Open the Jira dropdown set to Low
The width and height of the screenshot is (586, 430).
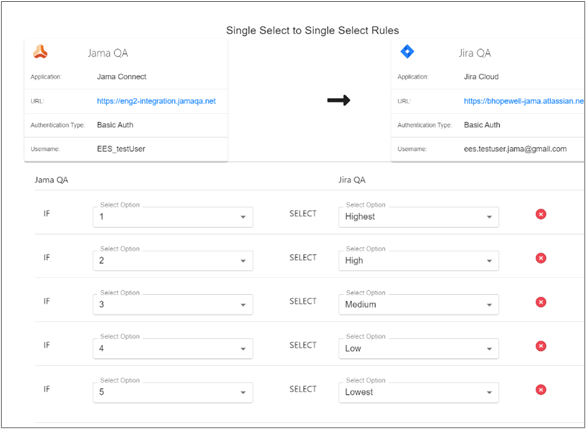click(x=419, y=349)
